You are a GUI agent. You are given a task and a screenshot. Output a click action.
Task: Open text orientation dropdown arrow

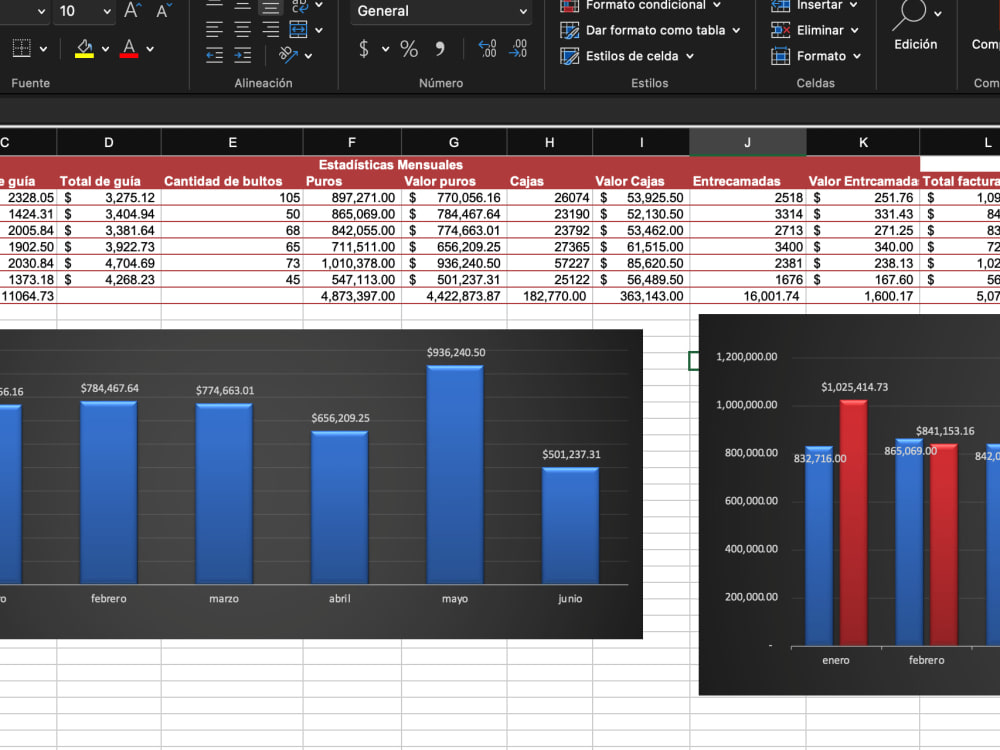tap(309, 56)
